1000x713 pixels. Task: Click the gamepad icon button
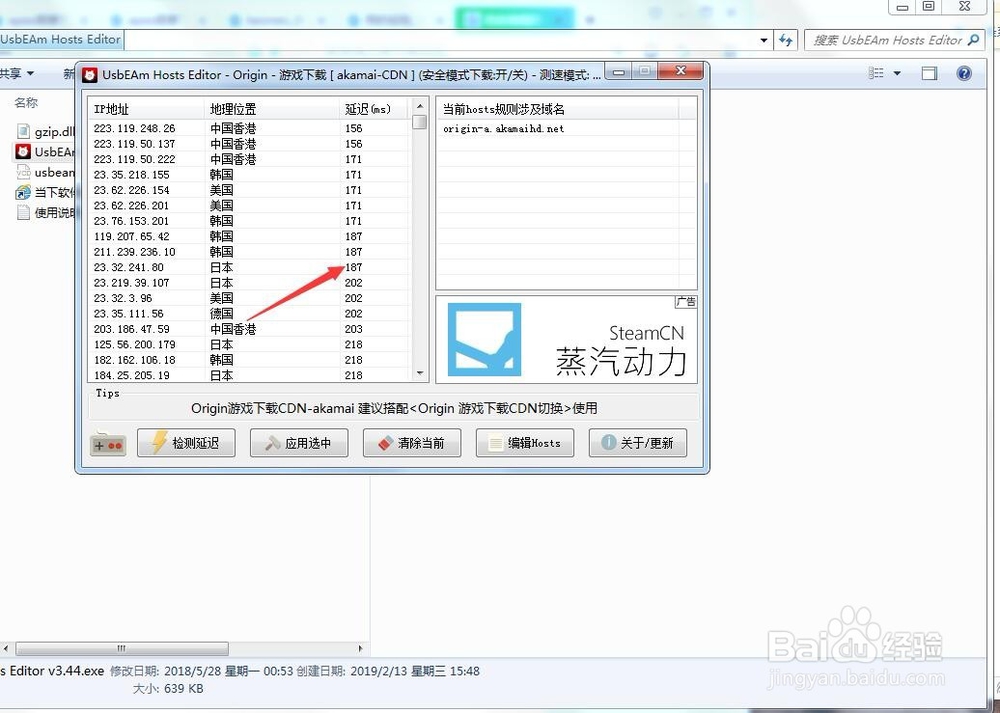[108, 444]
